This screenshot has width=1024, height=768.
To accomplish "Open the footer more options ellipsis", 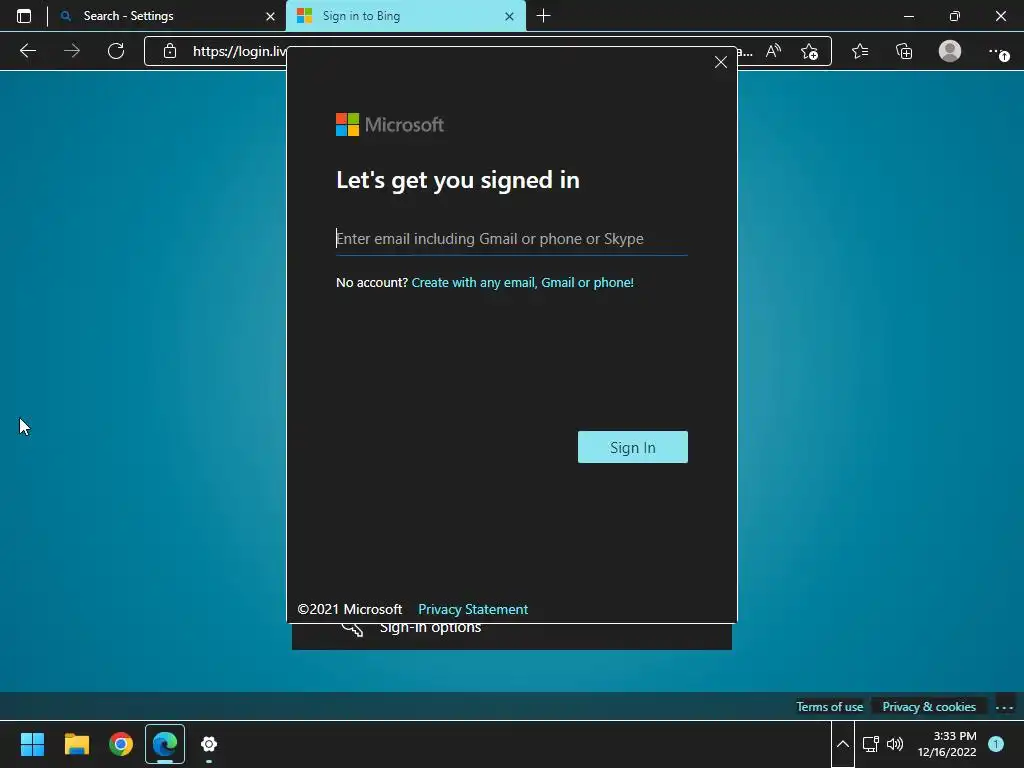I will (x=1004, y=707).
